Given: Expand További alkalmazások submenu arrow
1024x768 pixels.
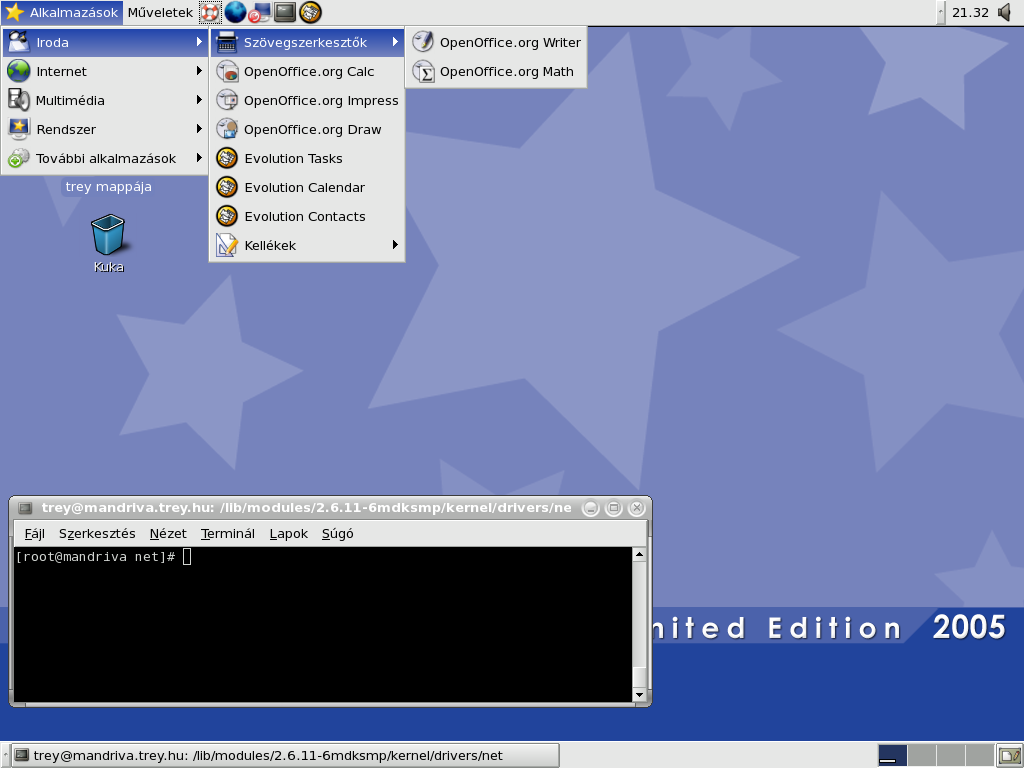Looking at the screenshot, I should (199, 158).
